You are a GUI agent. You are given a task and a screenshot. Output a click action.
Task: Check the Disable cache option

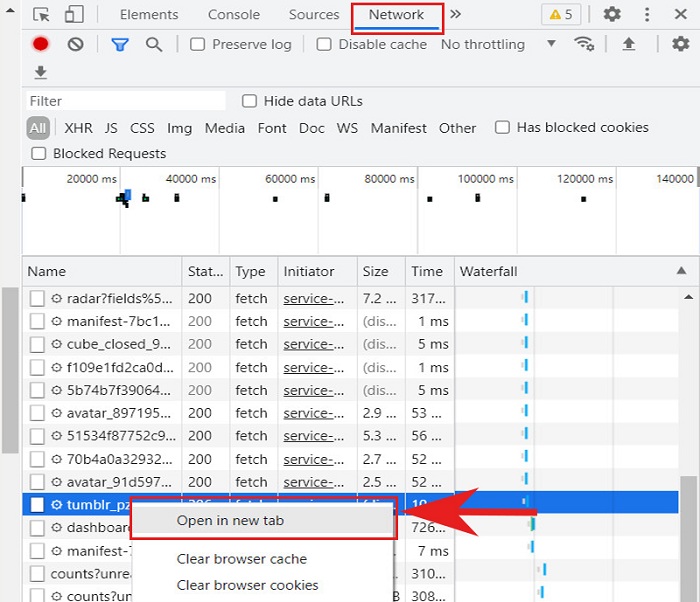point(324,44)
